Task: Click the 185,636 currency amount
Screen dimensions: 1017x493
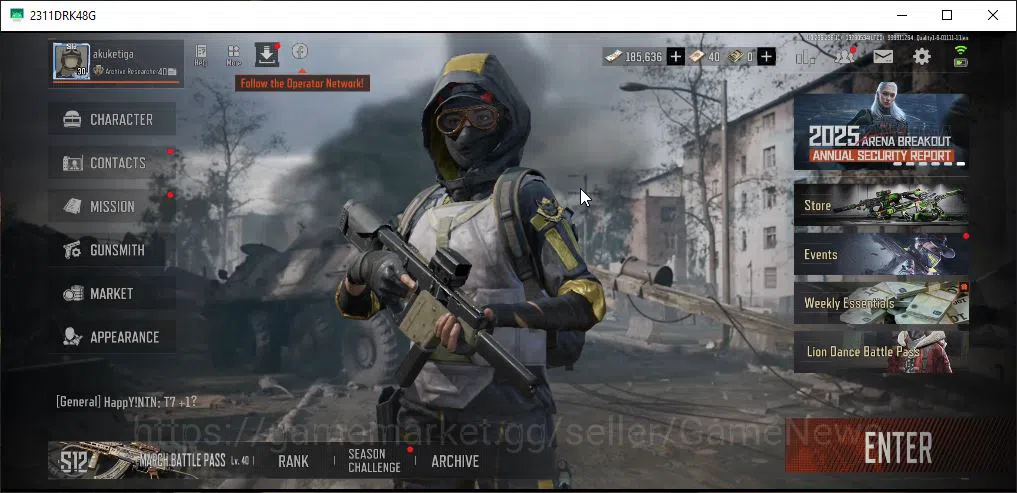Action: [x=643, y=57]
